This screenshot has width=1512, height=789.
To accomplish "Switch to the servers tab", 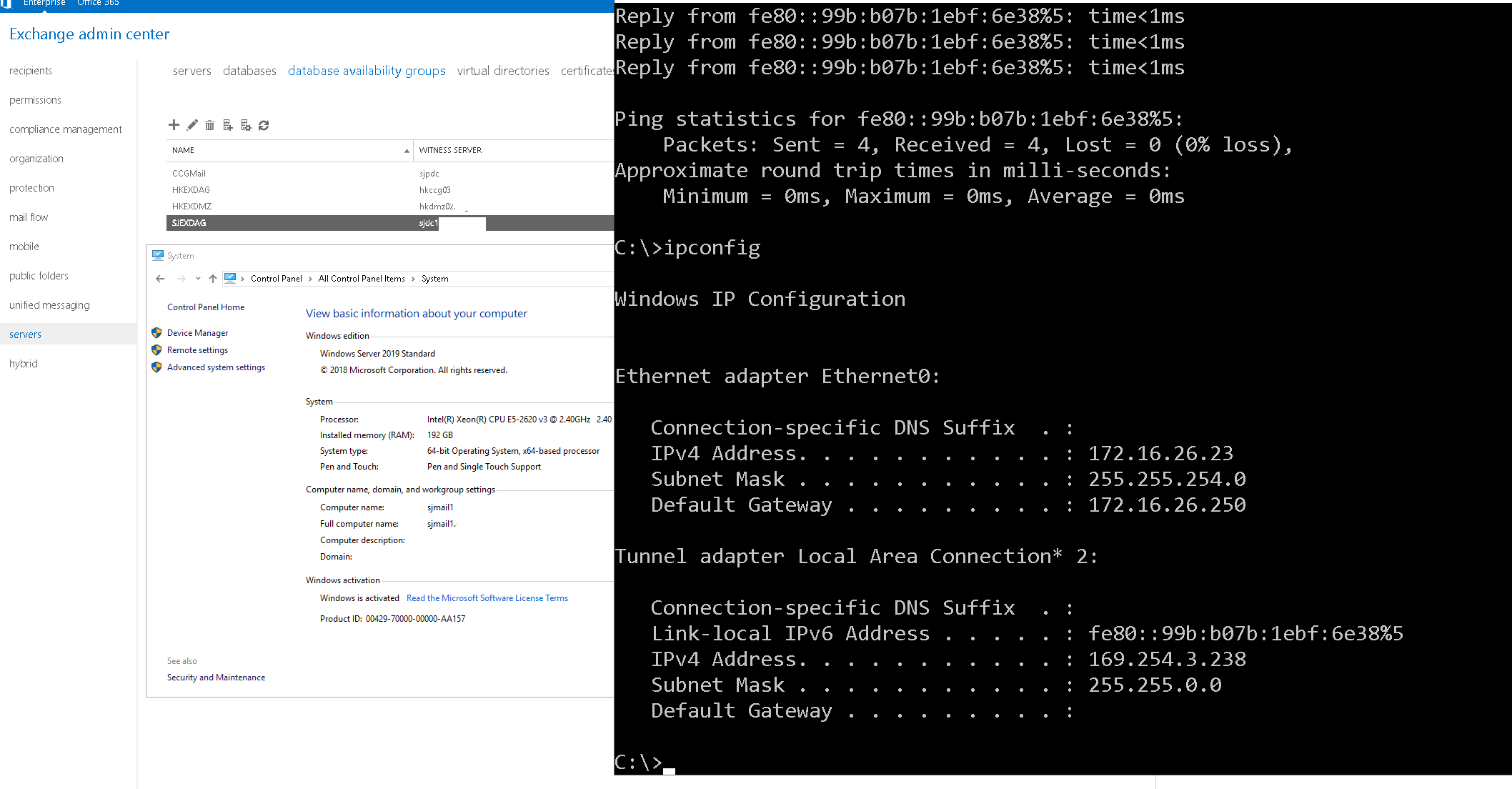I will click(192, 71).
